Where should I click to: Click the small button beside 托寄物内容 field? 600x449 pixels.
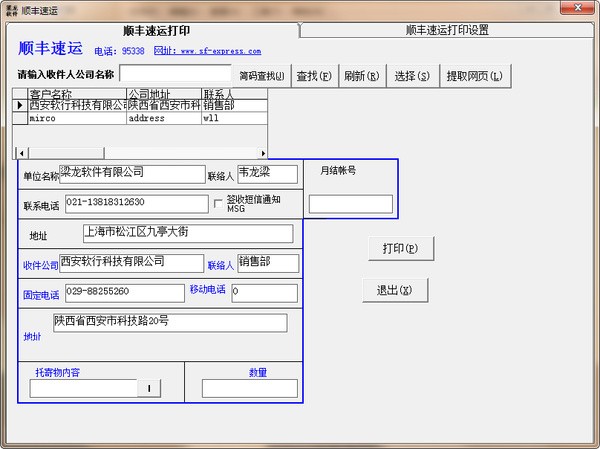click(x=149, y=388)
